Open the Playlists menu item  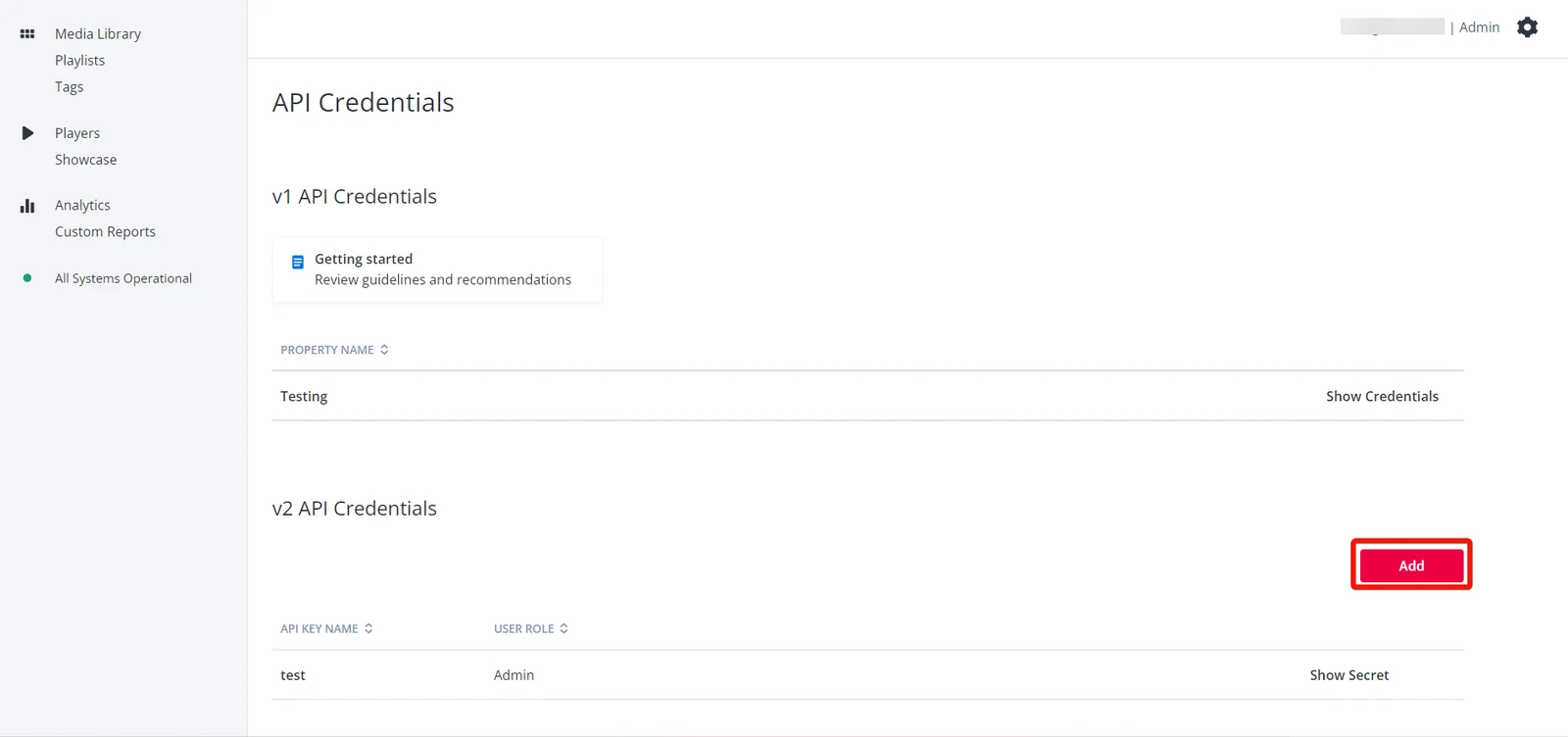point(79,61)
